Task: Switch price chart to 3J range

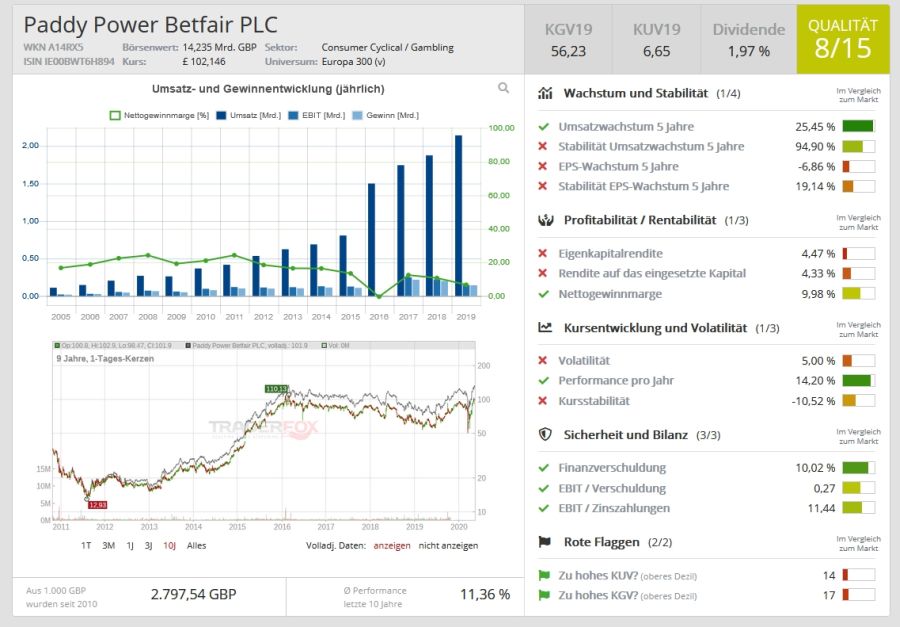Action: click(149, 545)
